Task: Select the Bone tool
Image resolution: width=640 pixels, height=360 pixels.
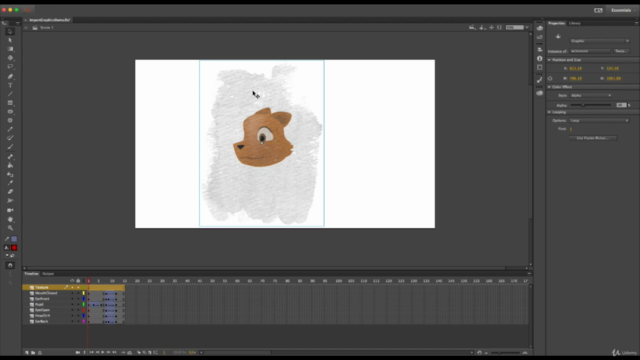Action: (x=10, y=157)
